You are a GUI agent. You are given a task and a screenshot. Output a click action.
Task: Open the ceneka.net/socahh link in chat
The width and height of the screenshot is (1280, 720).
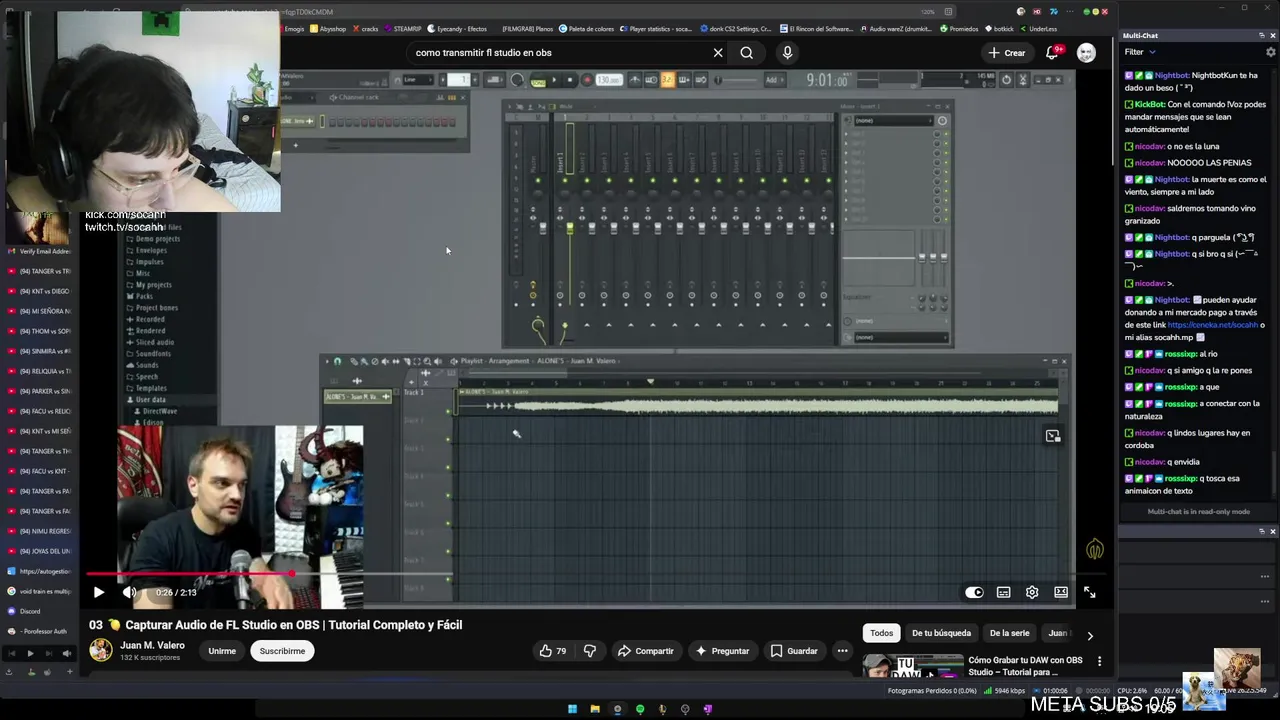[1212, 325]
